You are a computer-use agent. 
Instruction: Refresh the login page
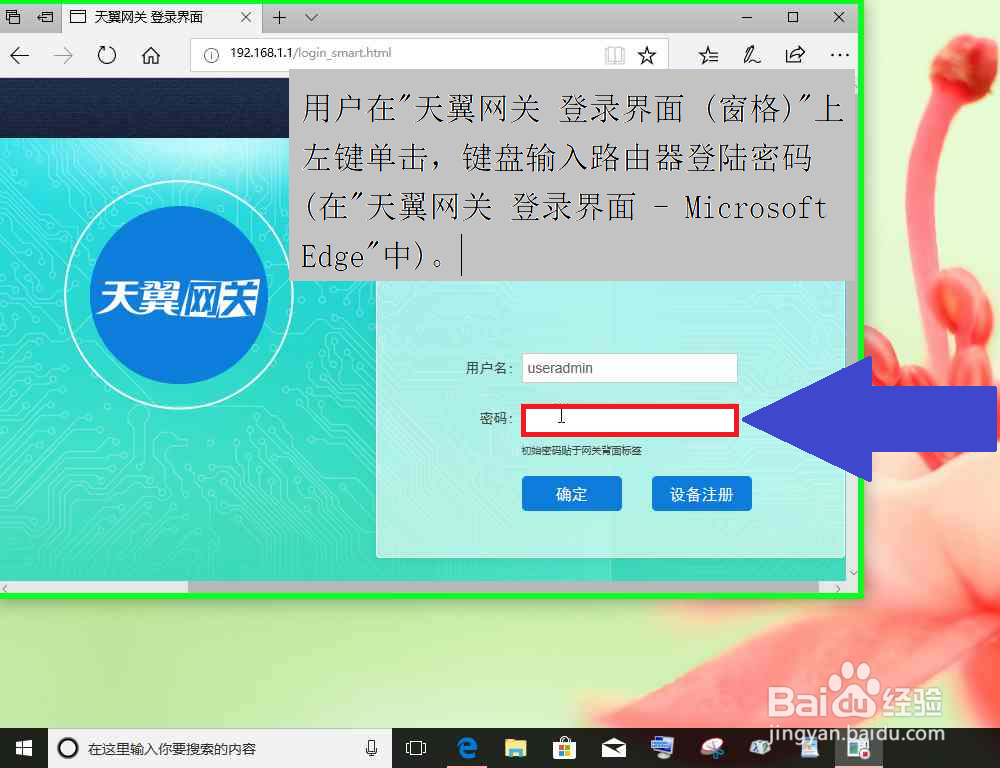[x=107, y=55]
